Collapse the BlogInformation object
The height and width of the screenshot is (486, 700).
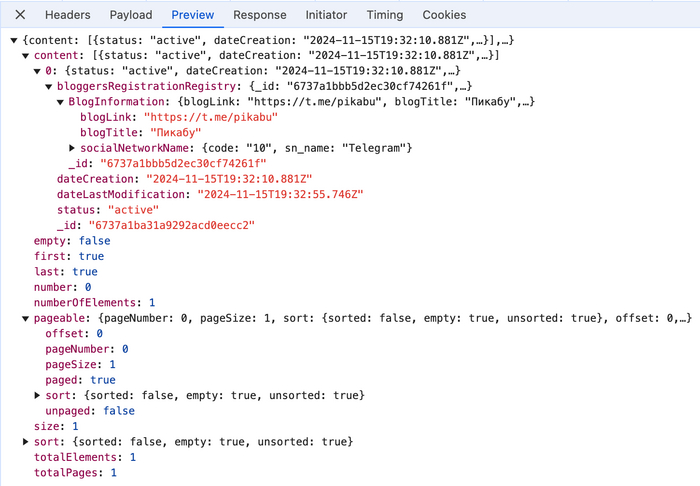[61, 102]
